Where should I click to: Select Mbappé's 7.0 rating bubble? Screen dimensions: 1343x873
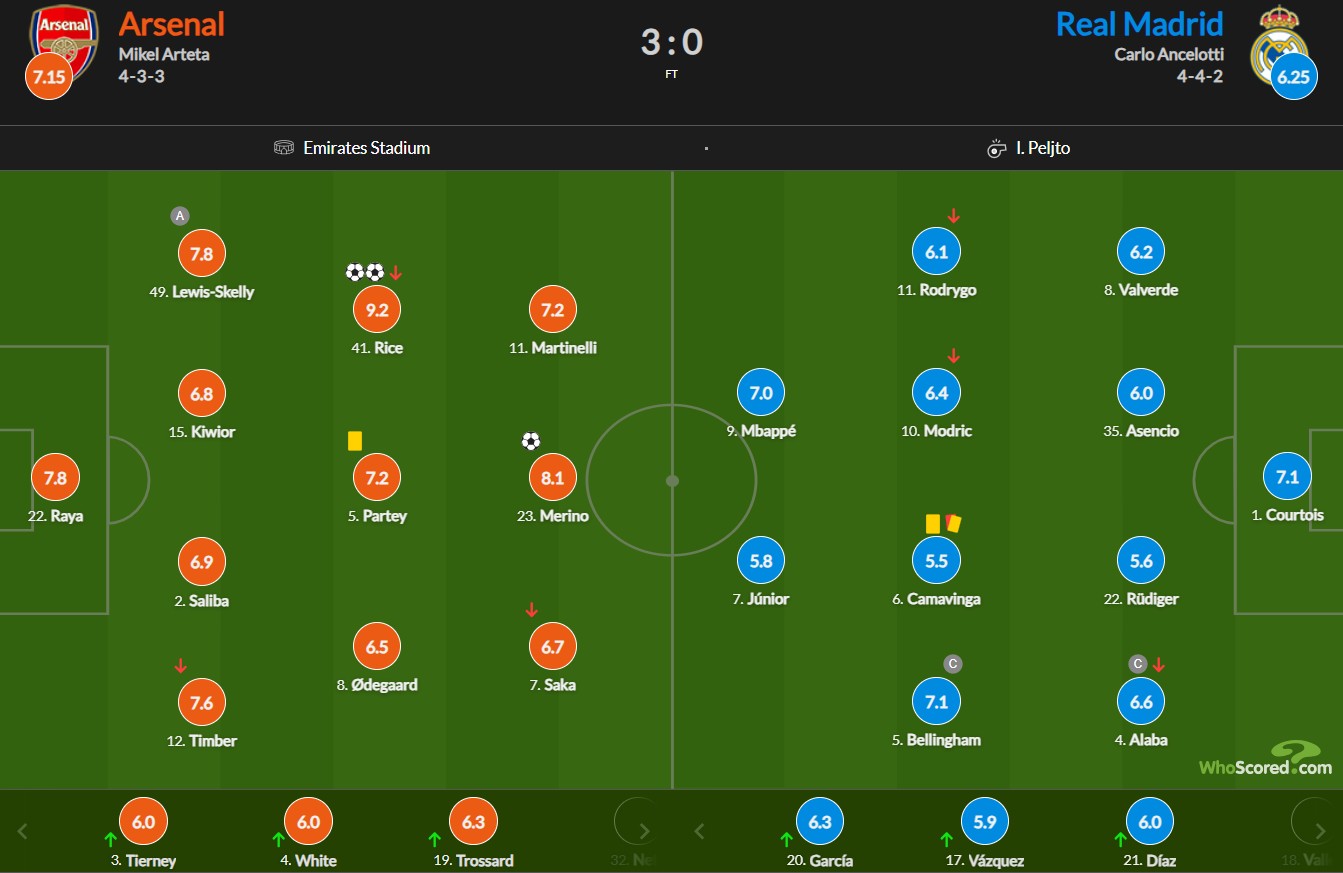[761, 393]
